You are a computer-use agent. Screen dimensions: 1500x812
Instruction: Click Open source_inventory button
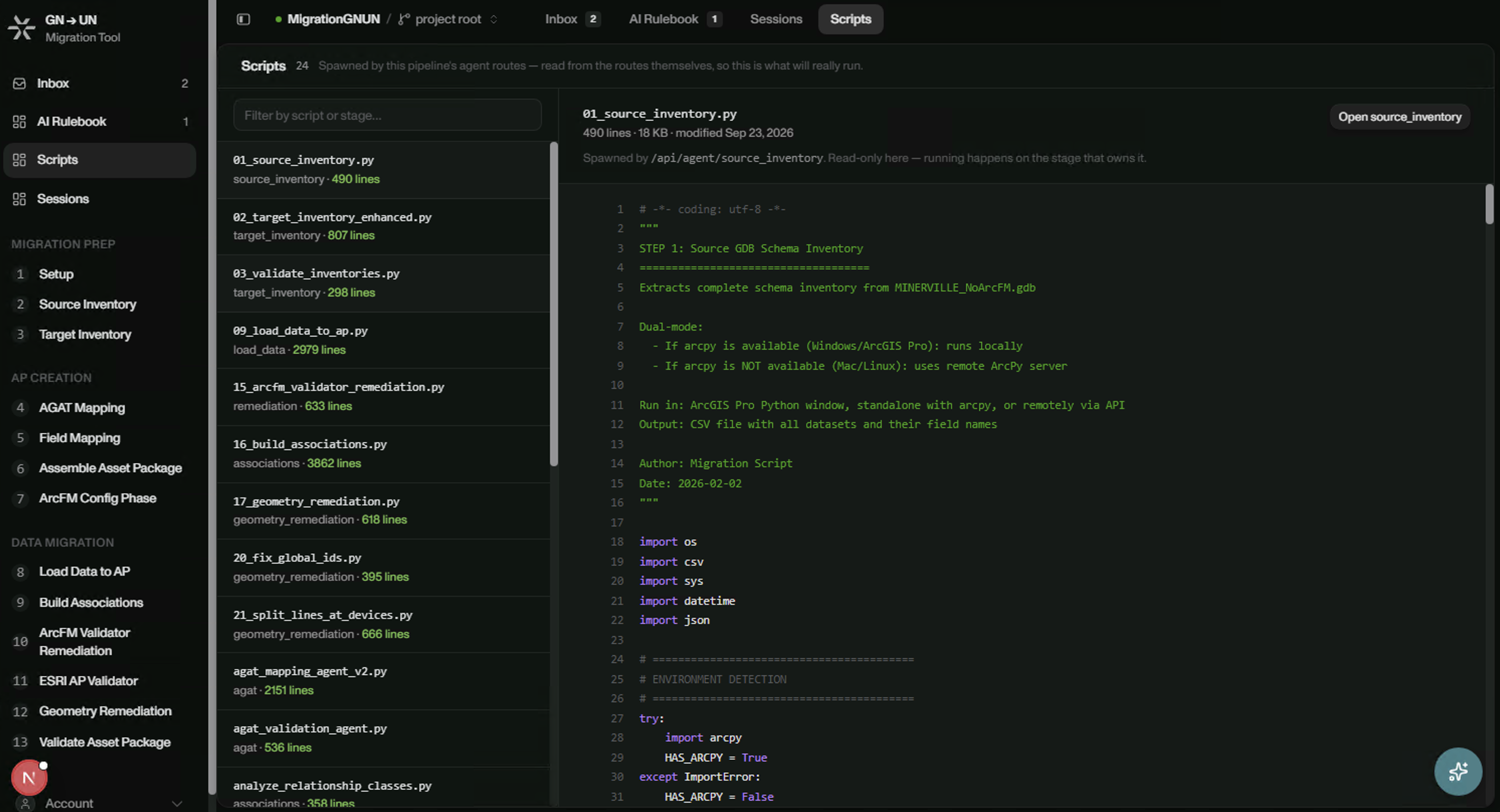(x=1399, y=117)
